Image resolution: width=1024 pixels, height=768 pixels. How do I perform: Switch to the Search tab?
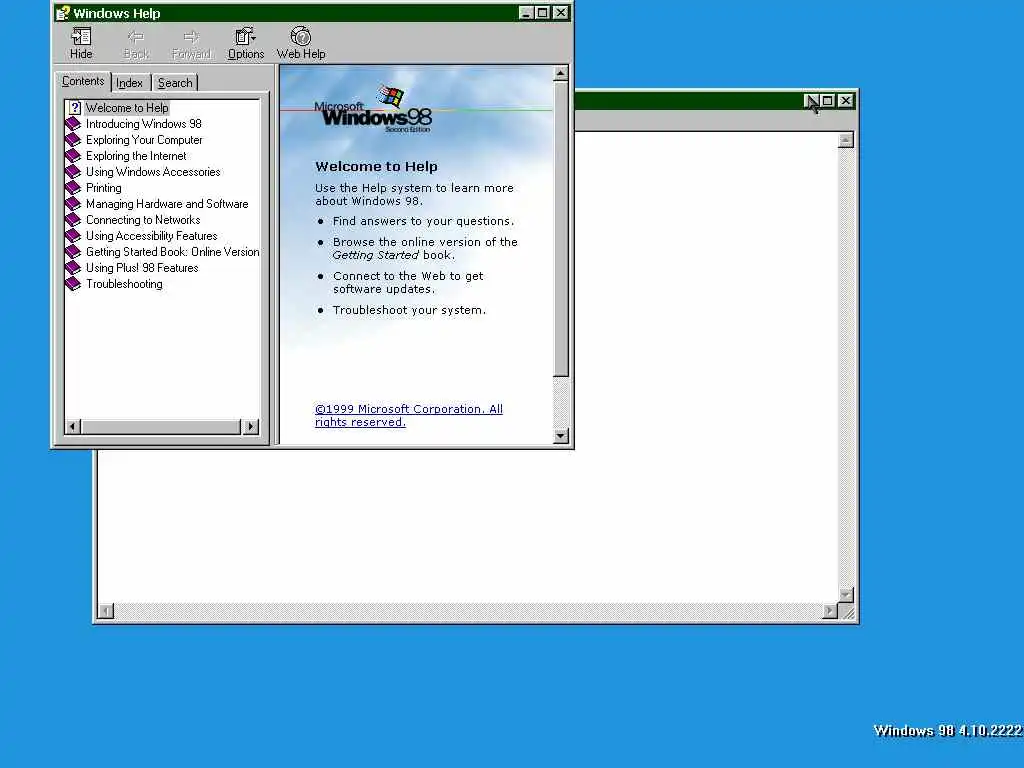pyautogui.click(x=175, y=83)
